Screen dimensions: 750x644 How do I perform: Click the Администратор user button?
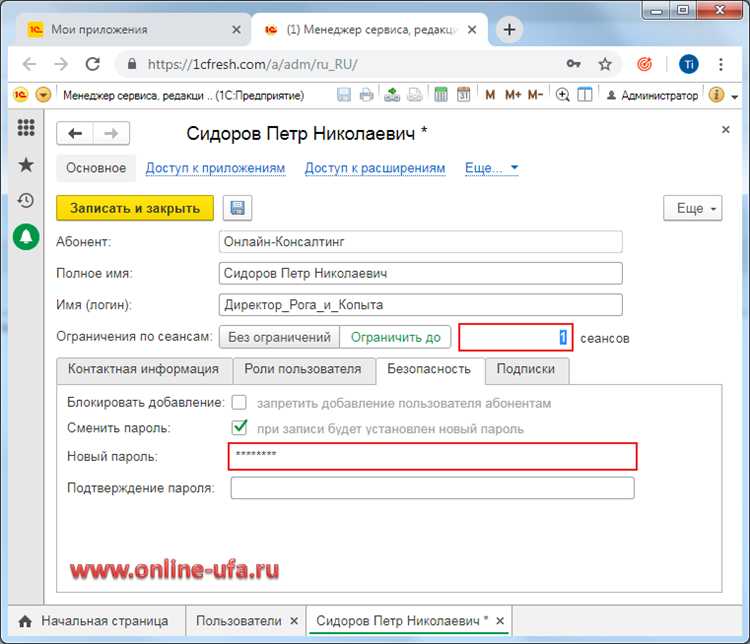click(652, 96)
